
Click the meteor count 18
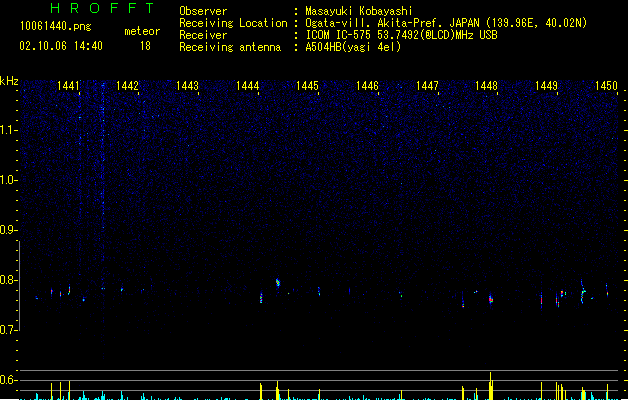(145, 46)
